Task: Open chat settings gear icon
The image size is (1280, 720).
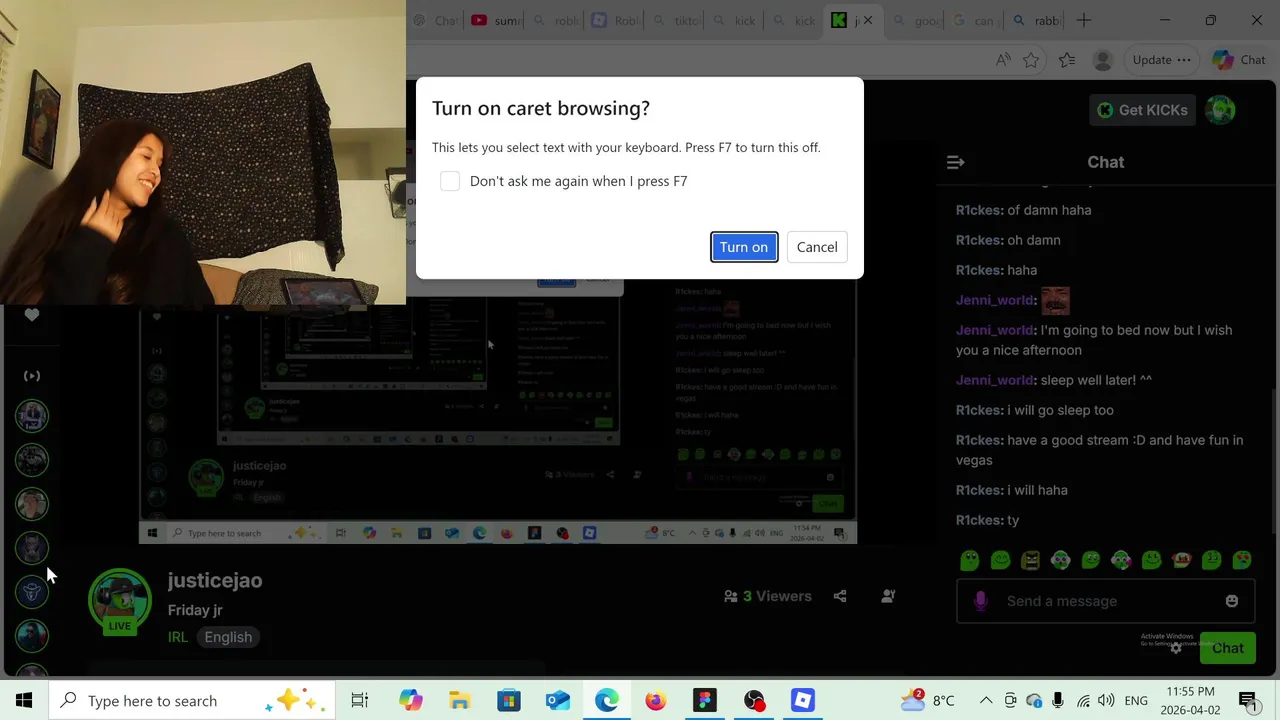Action: tap(1176, 648)
